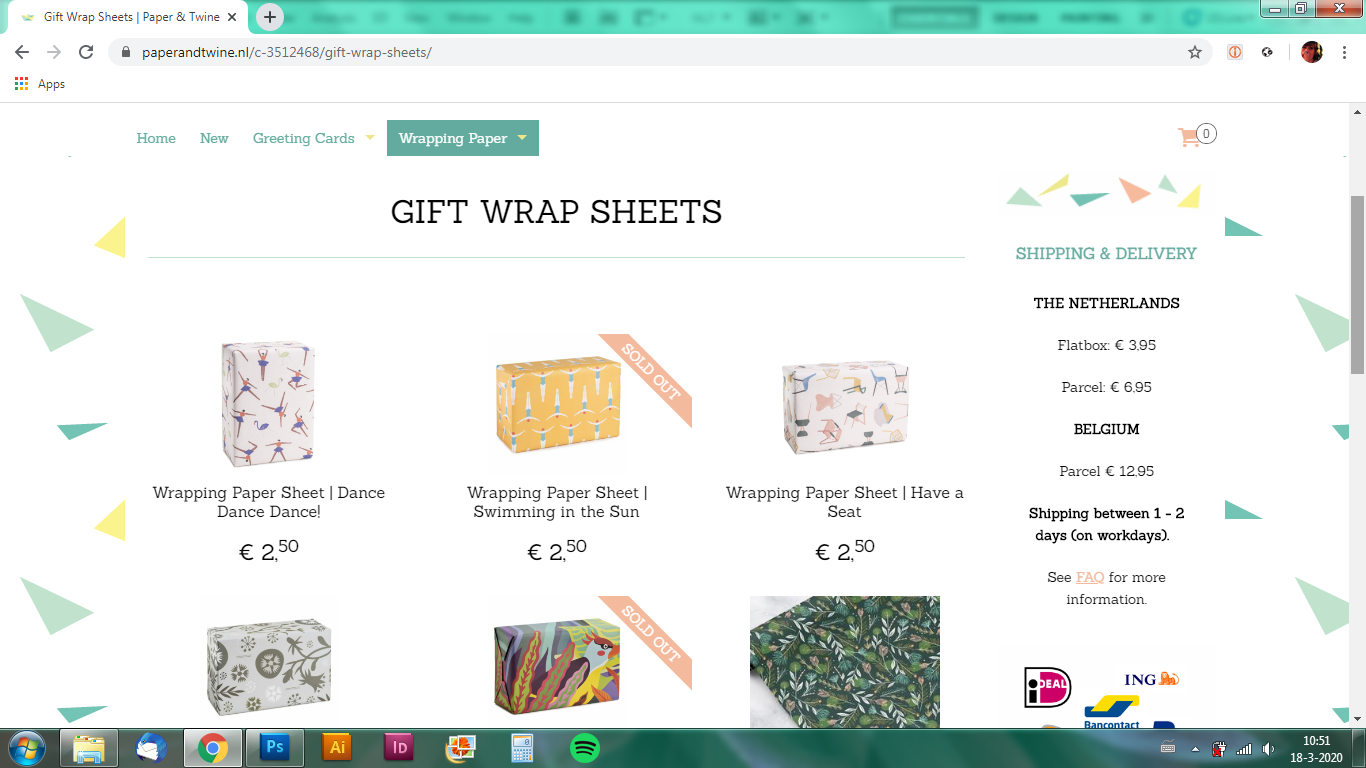The width and height of the screenshot is (1366, 768).
Task: Open Illustrator from the taskbar
Action: pyautogui.click(x=337, y=747)
